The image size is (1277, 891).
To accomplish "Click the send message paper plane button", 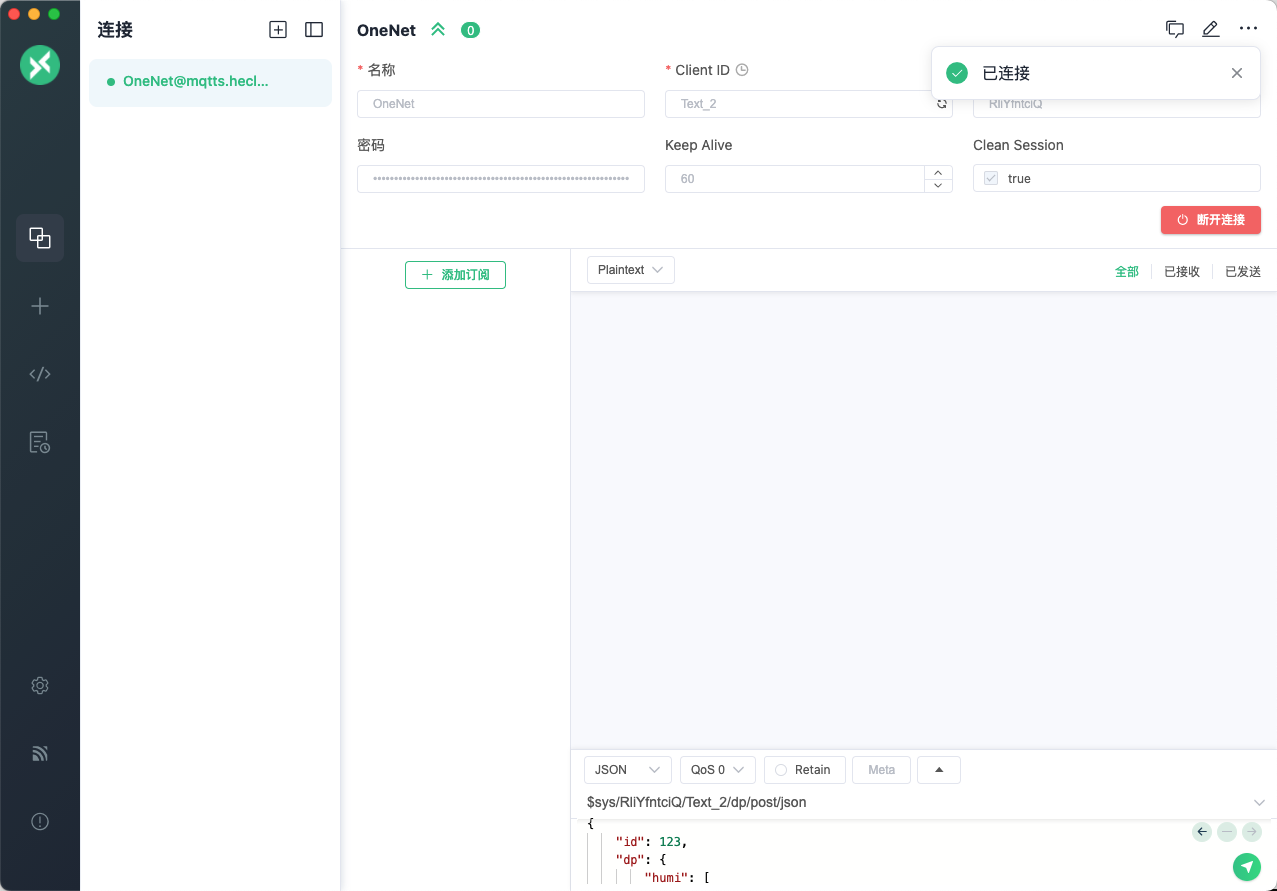I will [1246, 867].
